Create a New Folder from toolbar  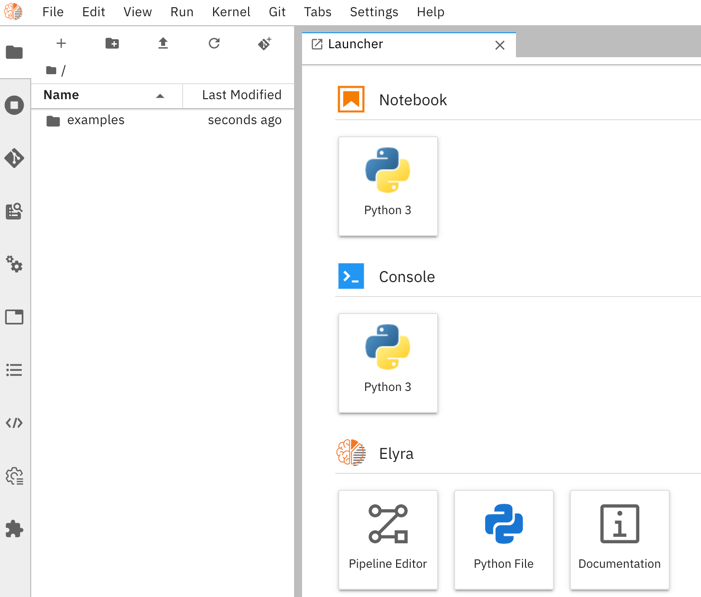point(112,43)
